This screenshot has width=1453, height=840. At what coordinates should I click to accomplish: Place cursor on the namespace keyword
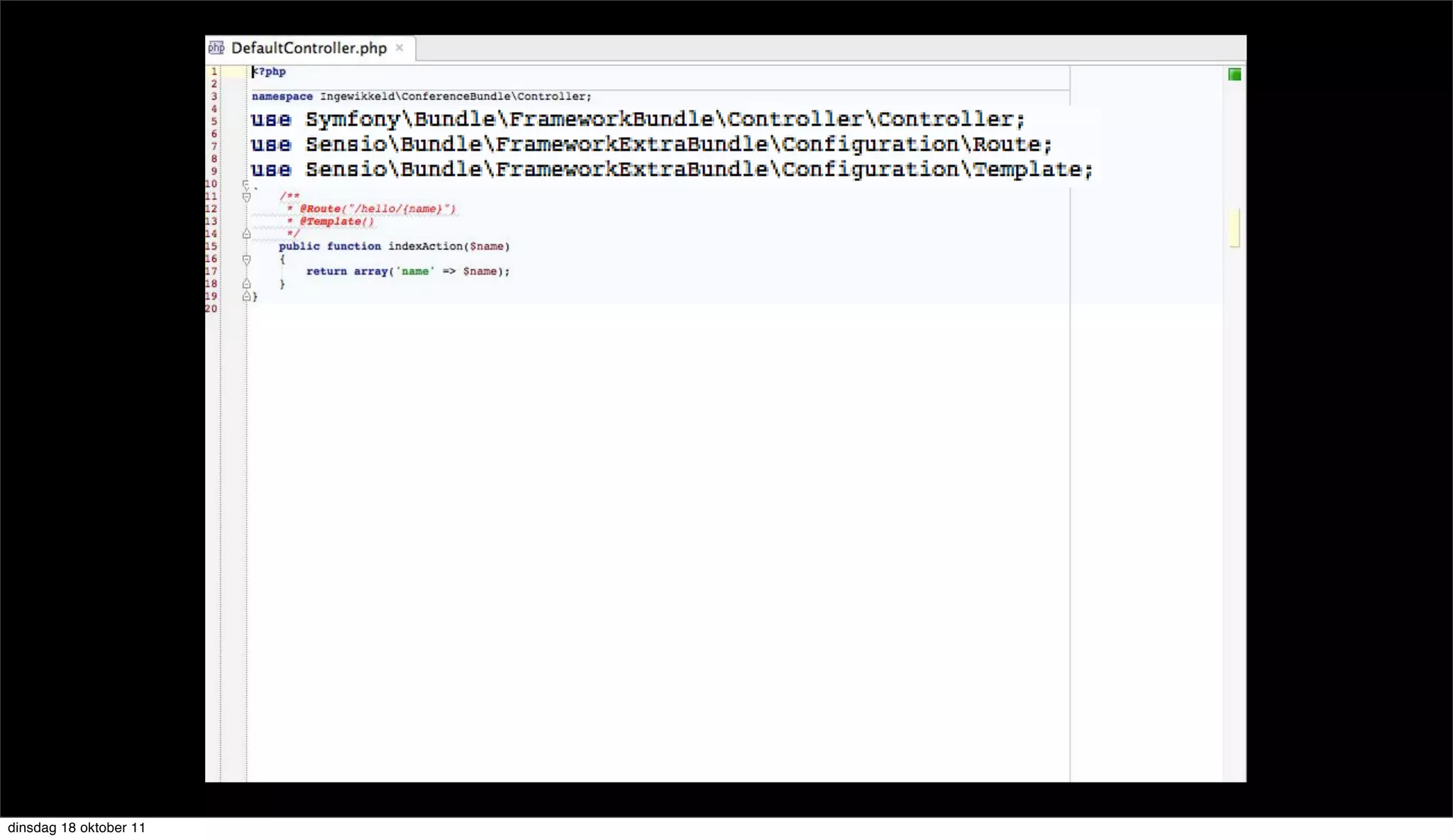tap(282, 96)
